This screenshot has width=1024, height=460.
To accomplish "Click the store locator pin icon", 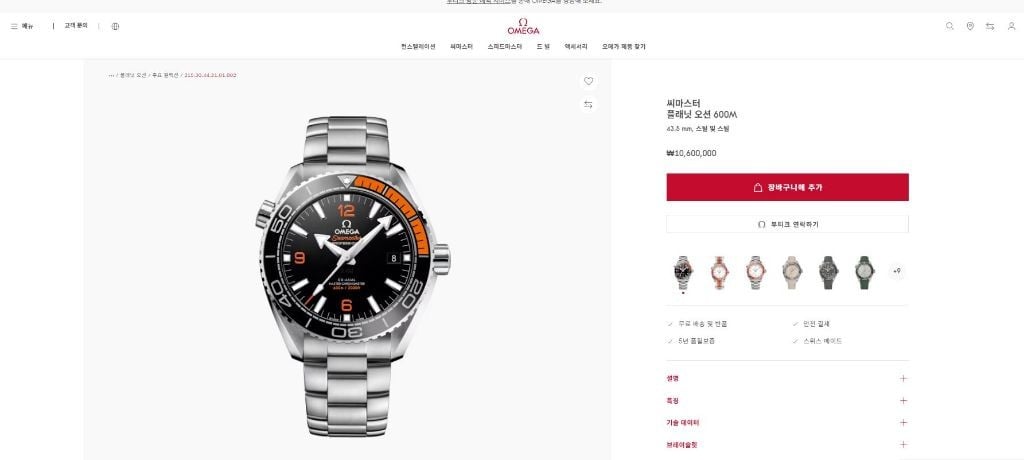I will 970,26.
